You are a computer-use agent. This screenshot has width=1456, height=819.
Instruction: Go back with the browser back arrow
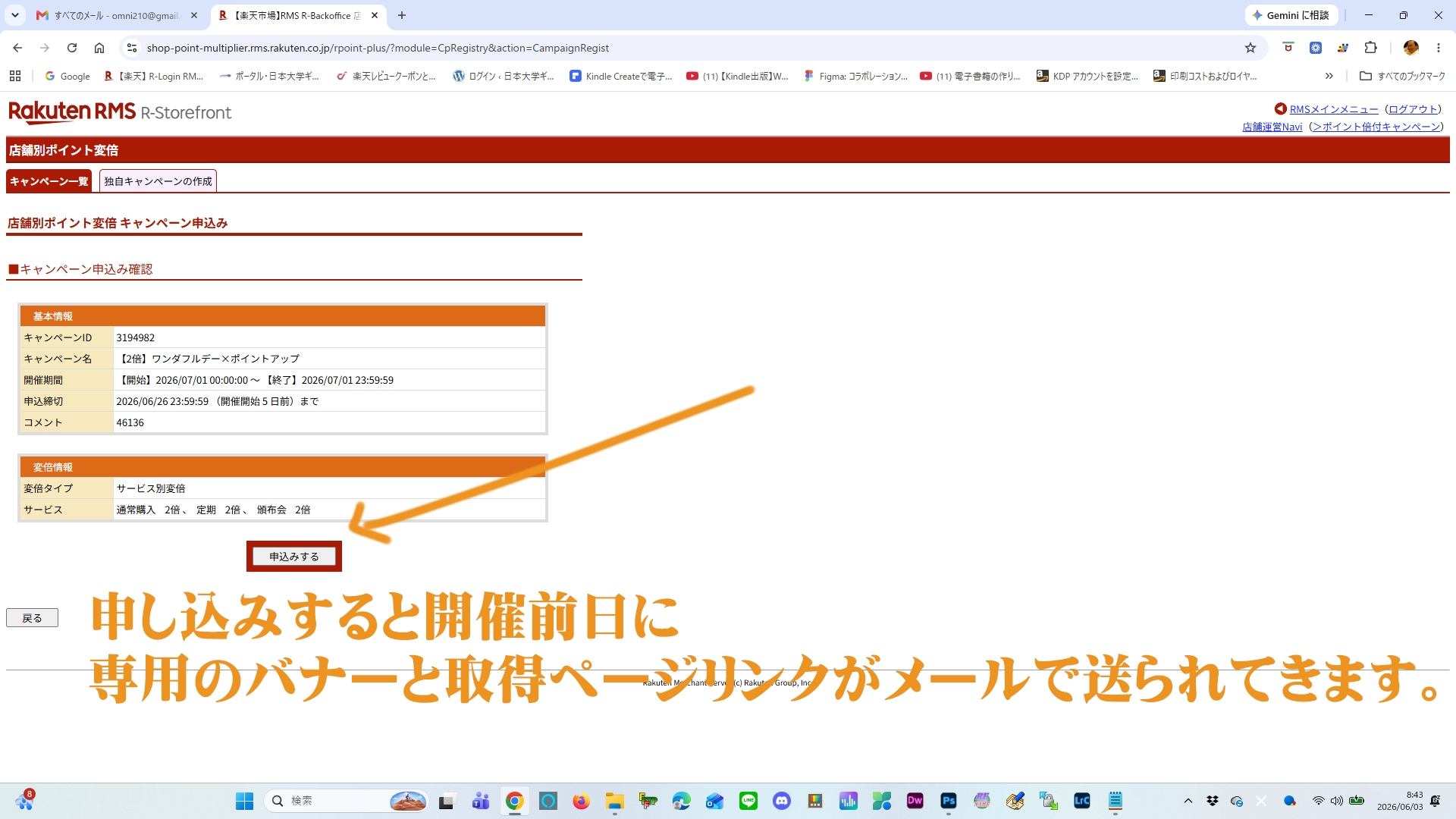click(17, 48)
